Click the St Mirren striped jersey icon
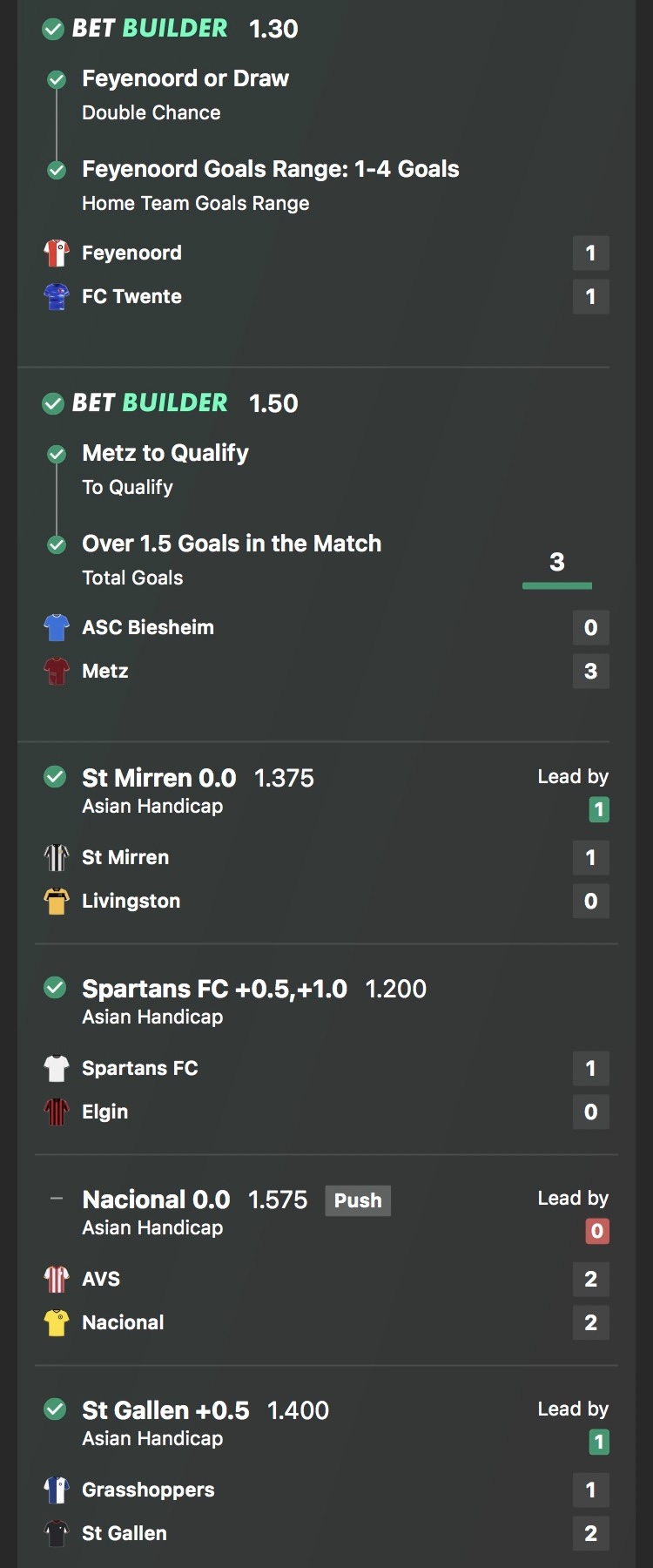 coord(57,858)
